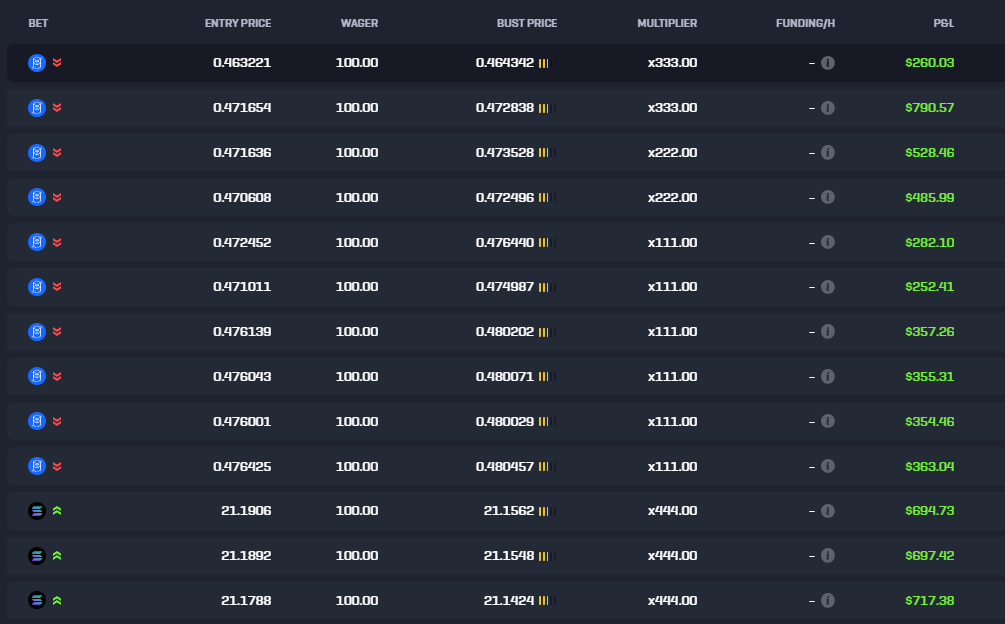The width and height of the screenshot is (1005, 624).
Task: Click the coin icon in the 0.471654 entry row
Action: click(37, 108)
